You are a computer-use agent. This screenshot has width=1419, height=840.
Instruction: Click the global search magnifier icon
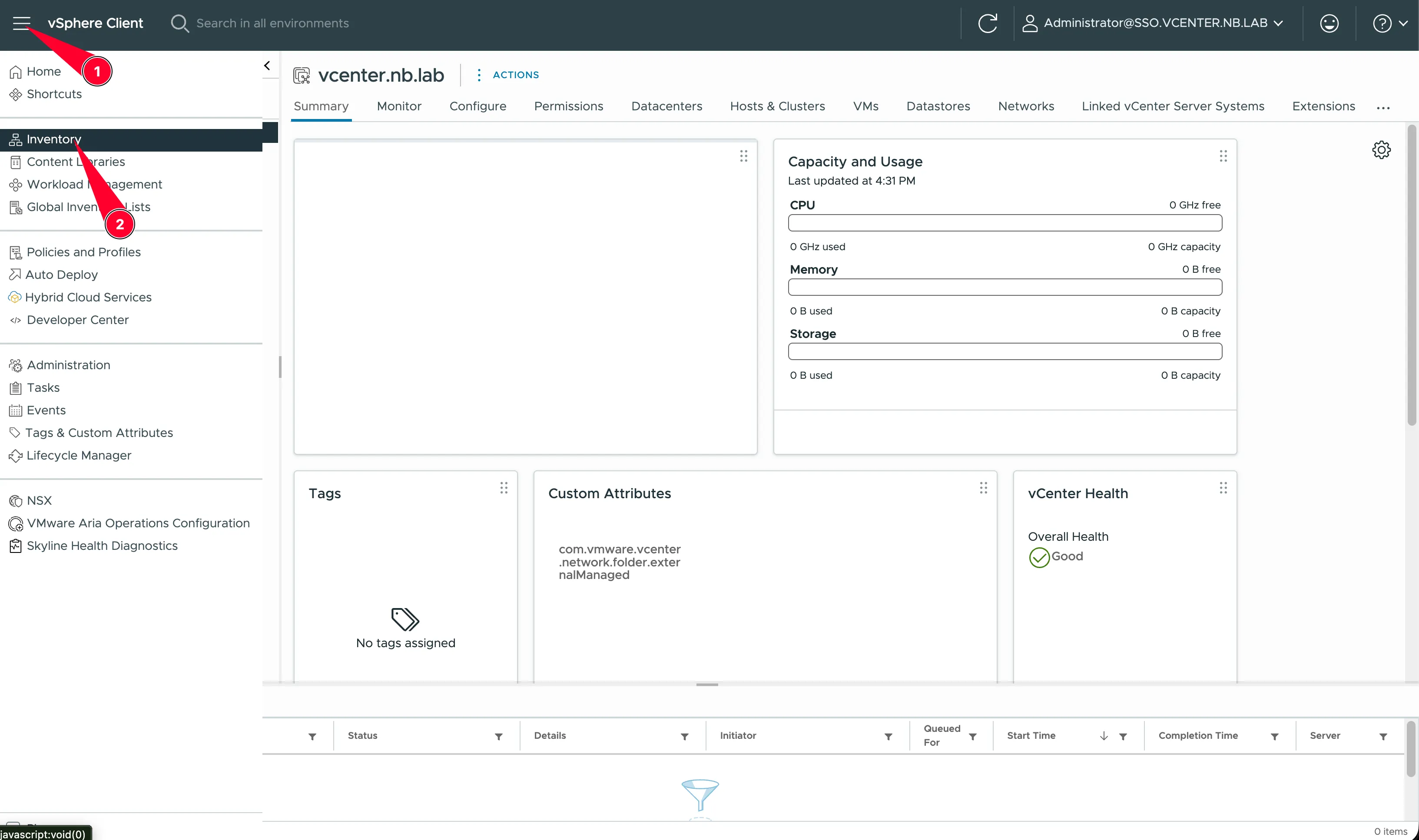(x=179, y=23)
